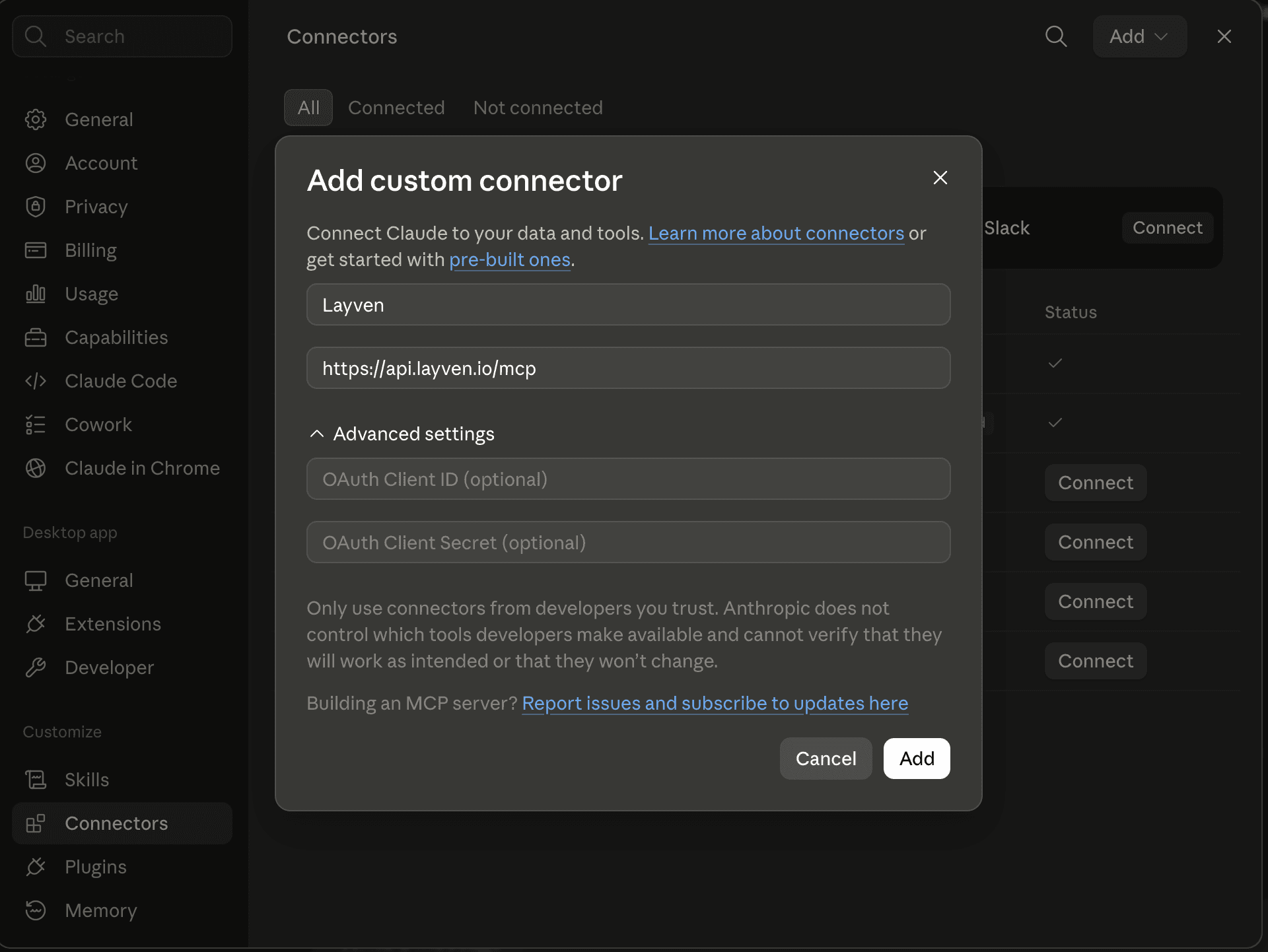
Task: Go to Cowork settings
Action: 122,425
